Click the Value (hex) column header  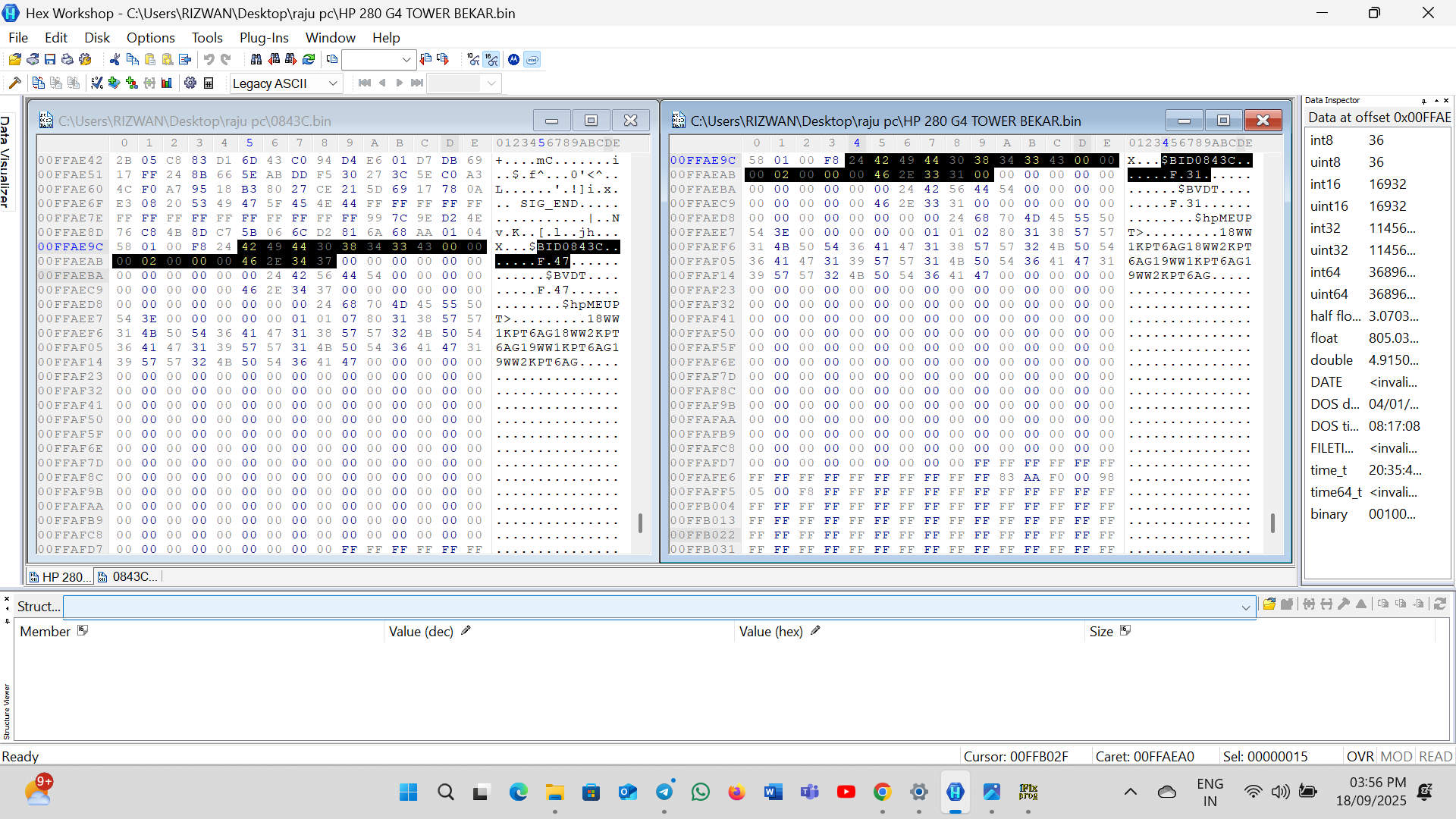909,632
